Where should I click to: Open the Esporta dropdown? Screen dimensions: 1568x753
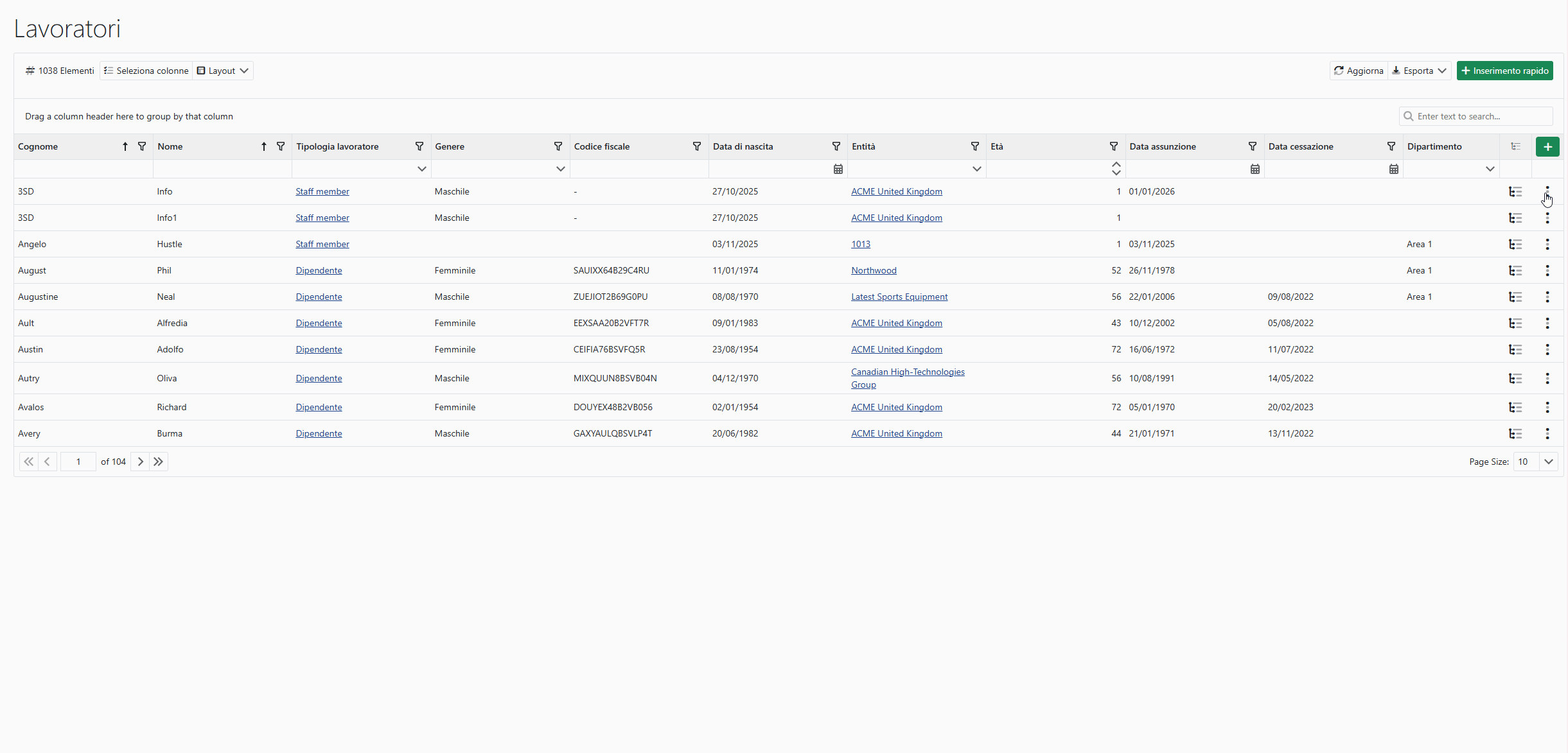coord(1419,71)
